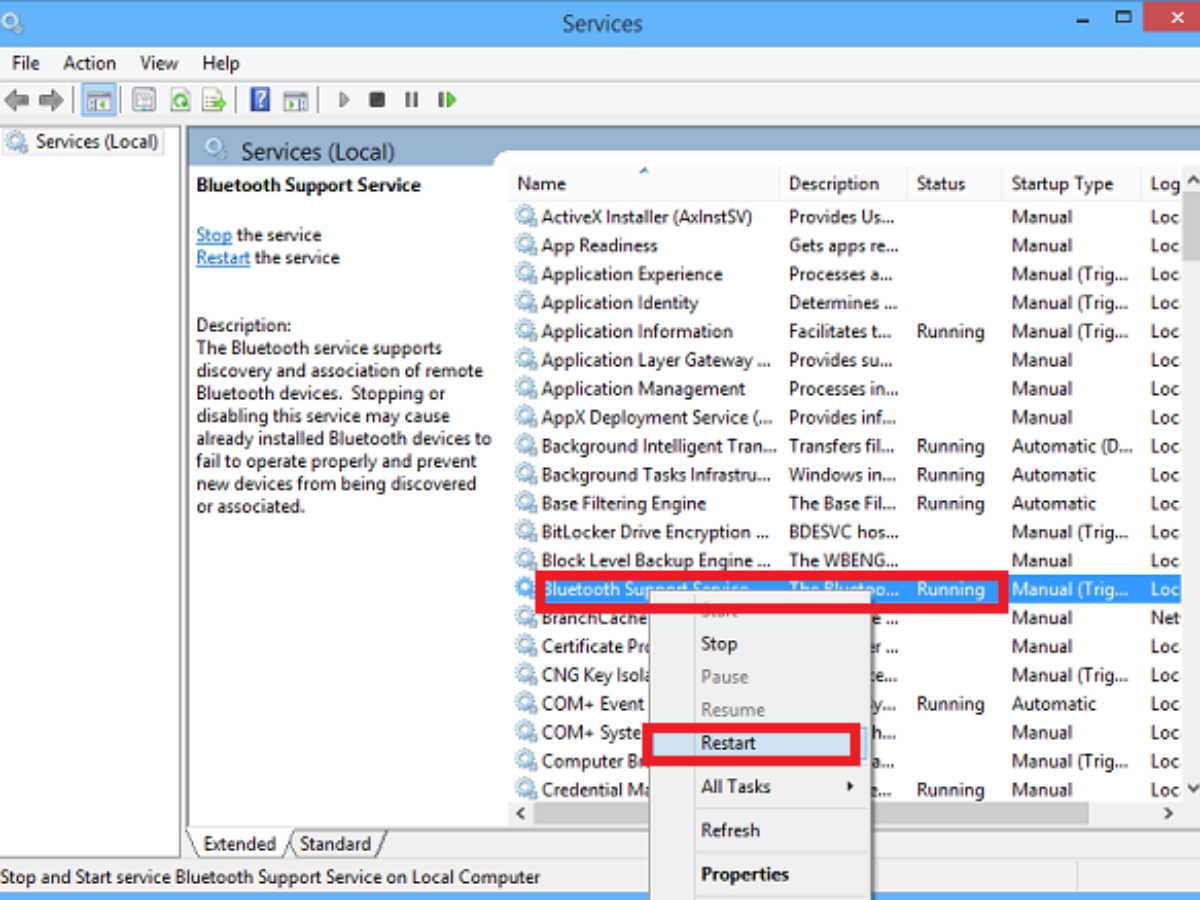Screen dimensions: 1200x900
Task: Select the Base Filtering Engine row
Action: 847,503
